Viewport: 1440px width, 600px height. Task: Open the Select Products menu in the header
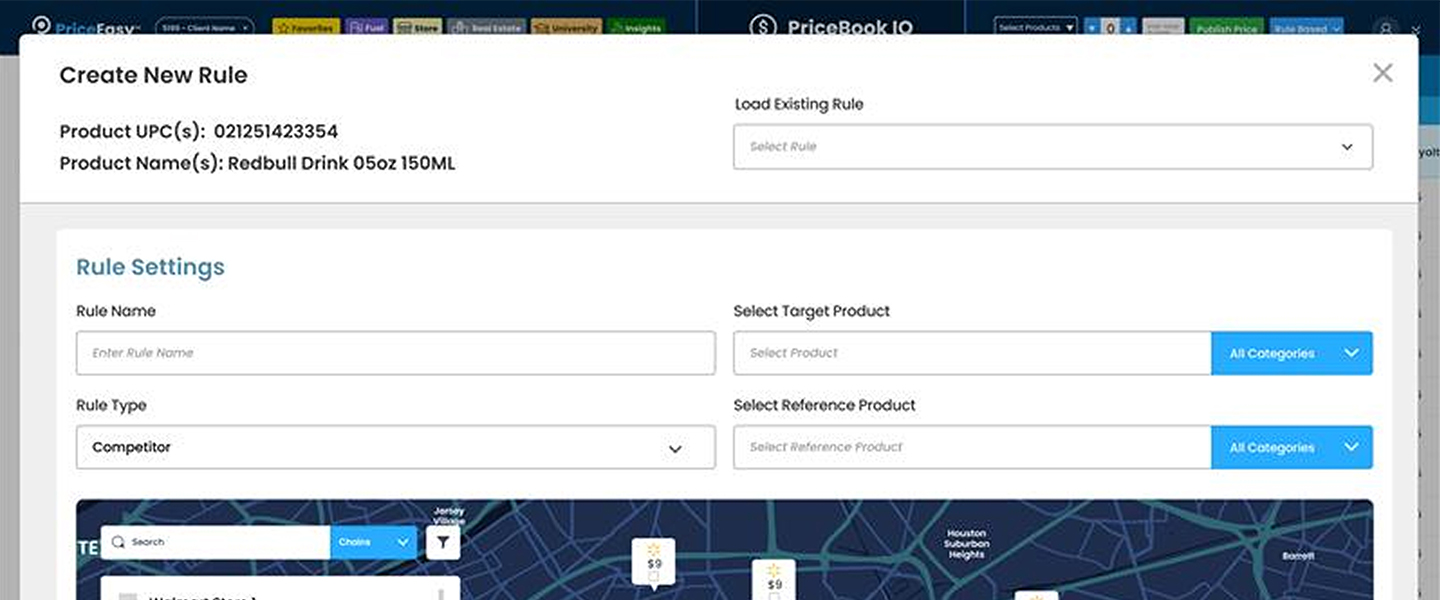tap(1035, 27)
